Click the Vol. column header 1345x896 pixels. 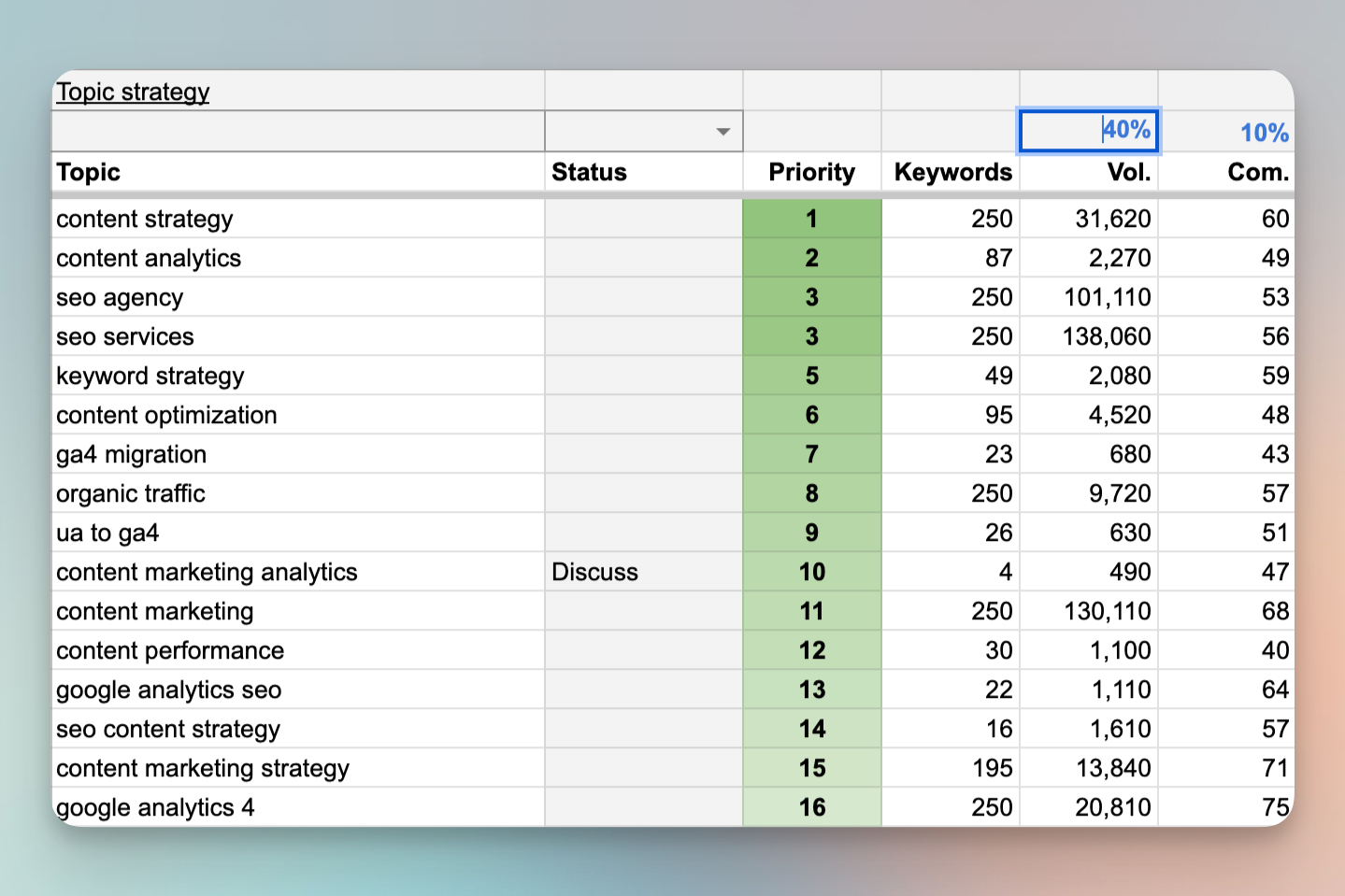pyautogui.click(x=1129, y=172)
